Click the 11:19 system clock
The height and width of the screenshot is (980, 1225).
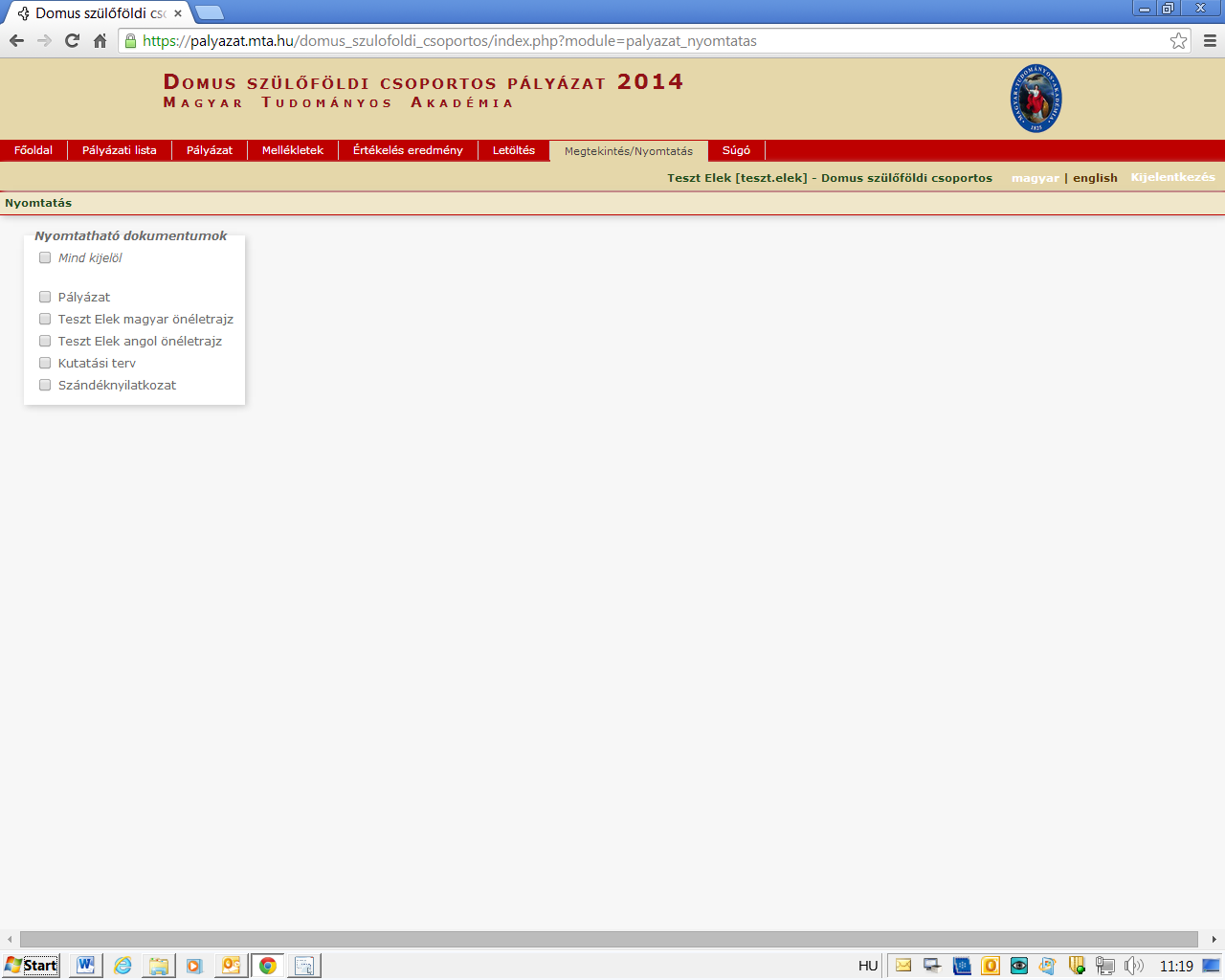tap(1176, 966)
